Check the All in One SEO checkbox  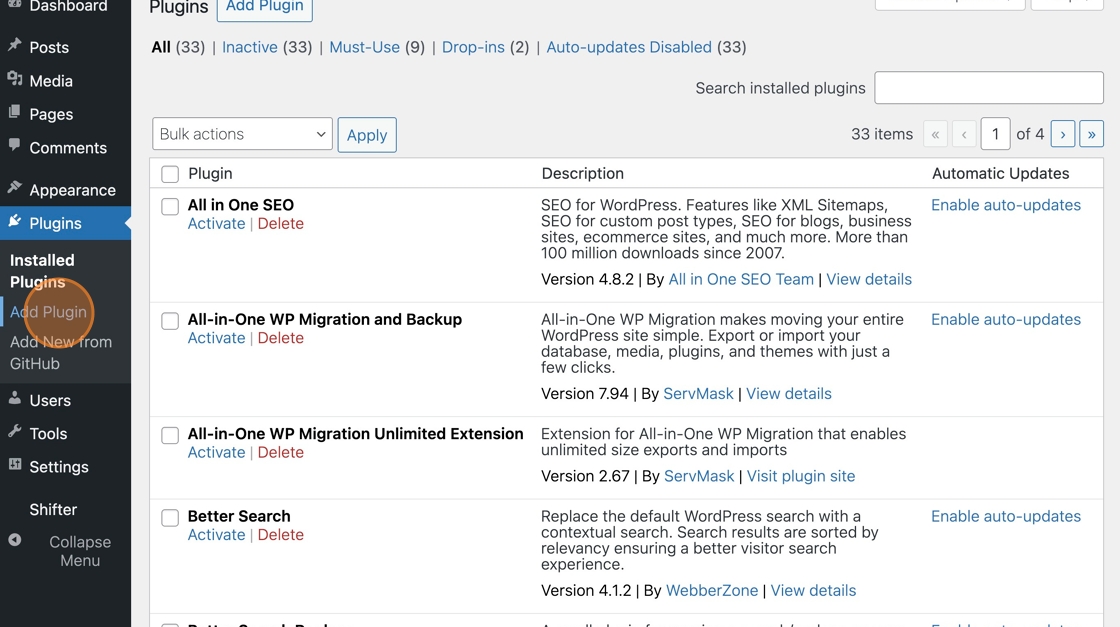pyautogui.click(x=170, y=206)
